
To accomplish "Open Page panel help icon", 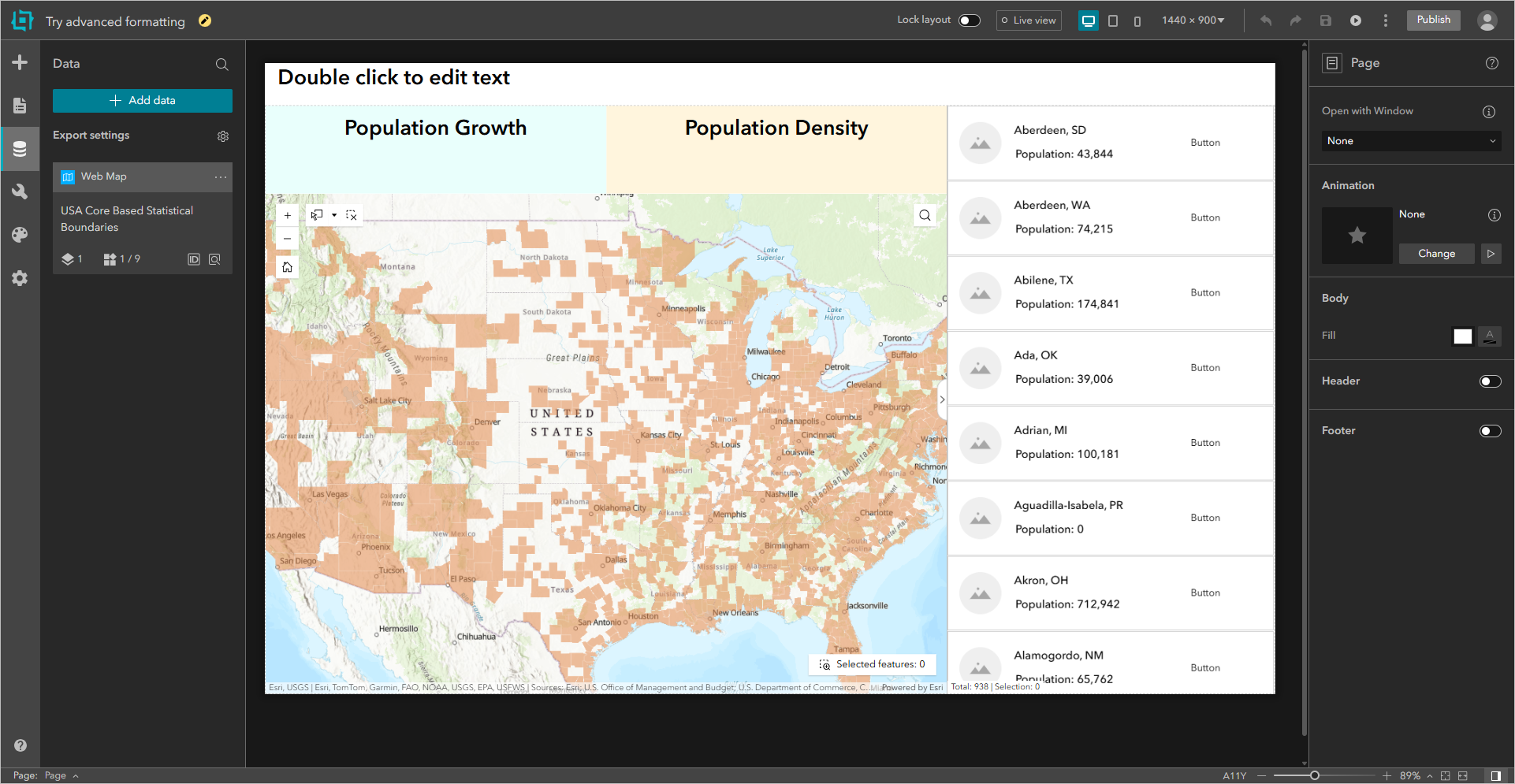I will (x=1492, y=63).
